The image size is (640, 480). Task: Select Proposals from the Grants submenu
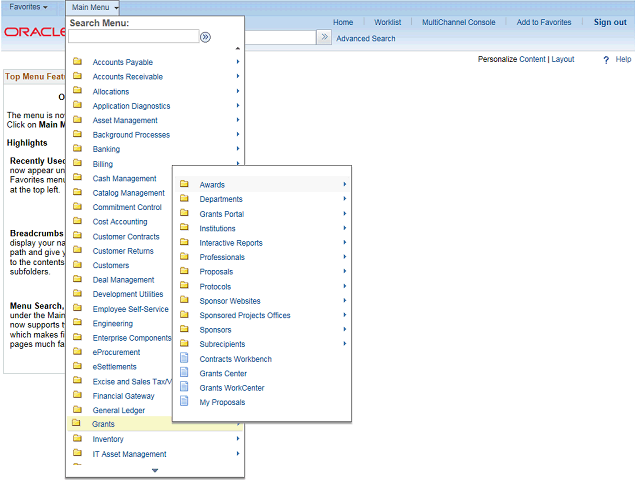[216, 272]
